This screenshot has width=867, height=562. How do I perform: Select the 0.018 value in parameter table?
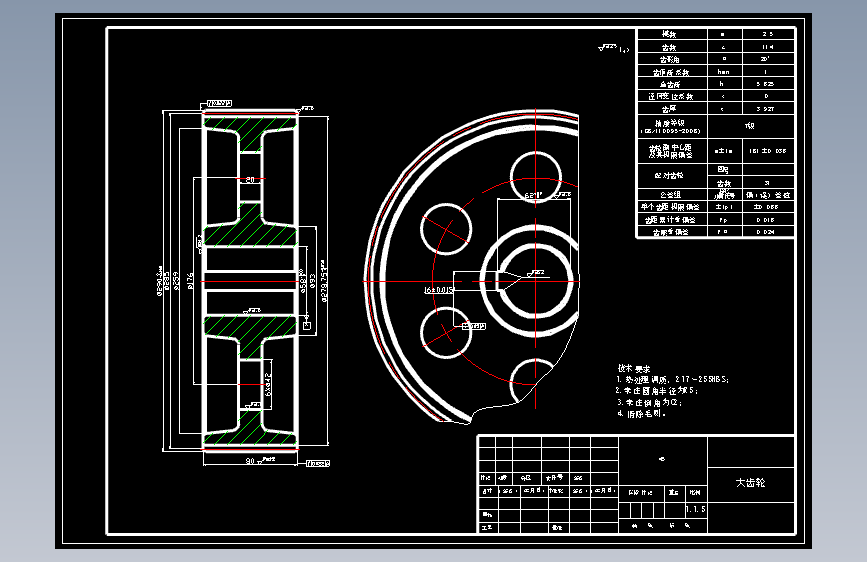pos(766,220)
